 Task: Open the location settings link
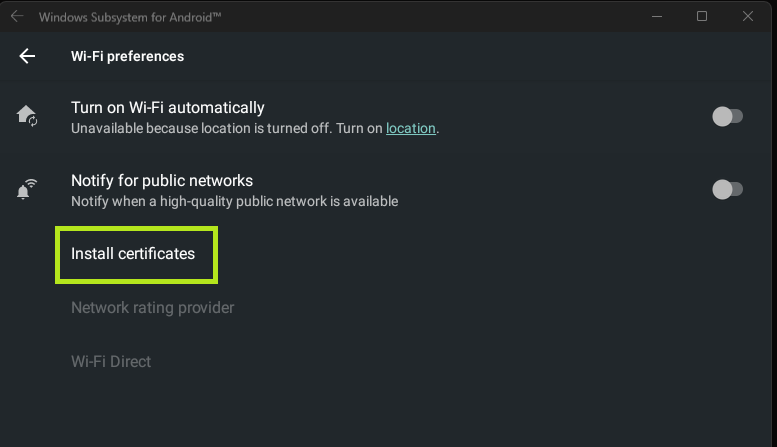pos(411,129)
